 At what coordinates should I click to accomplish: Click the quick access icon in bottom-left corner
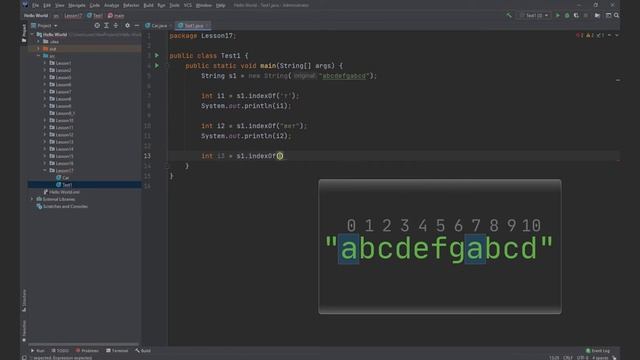click(24, 358)
